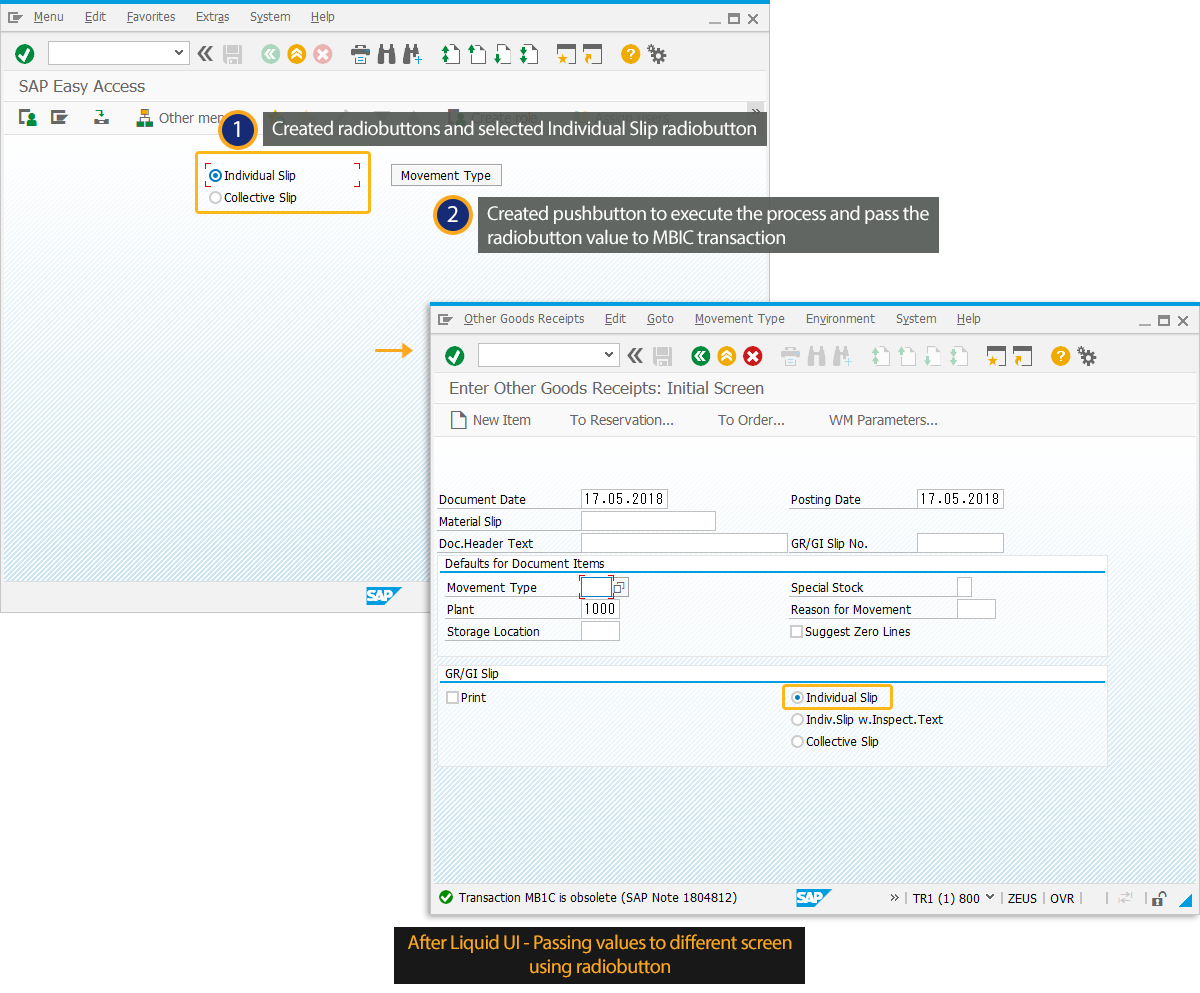Viewport: 1200px width, 993px height.
Task: Open Movement Type value help icon
Action: coord(620,588)
